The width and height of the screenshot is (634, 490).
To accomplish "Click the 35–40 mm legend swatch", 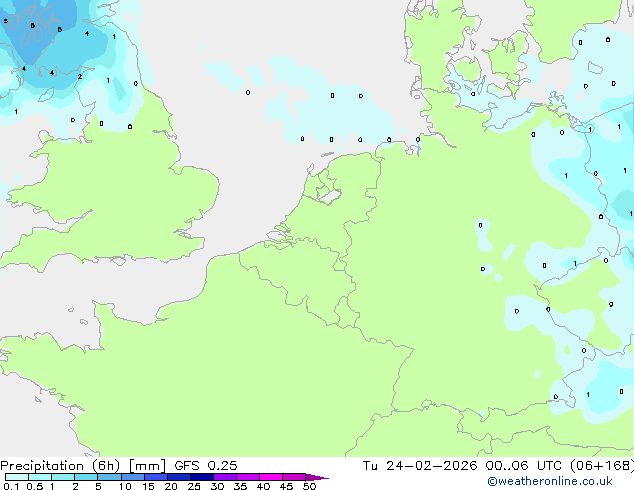I will coord(247,477).
